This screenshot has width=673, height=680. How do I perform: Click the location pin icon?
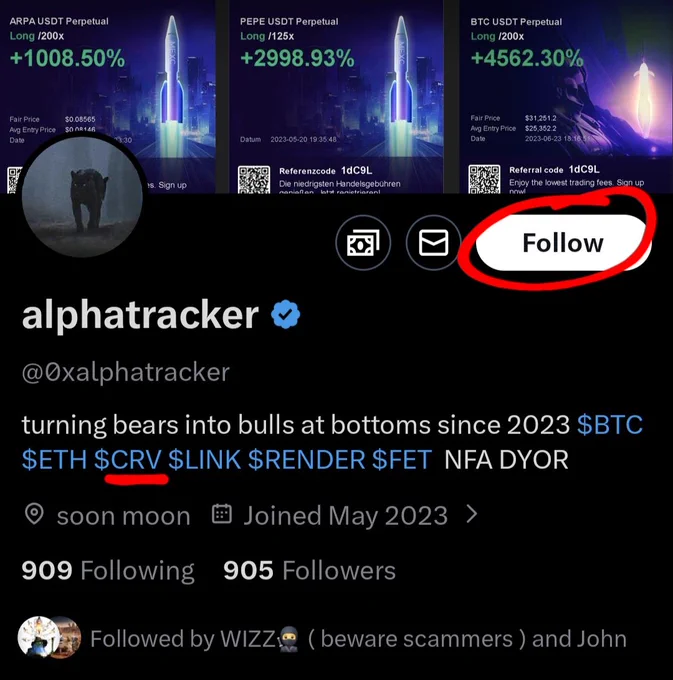click(34, 514)
